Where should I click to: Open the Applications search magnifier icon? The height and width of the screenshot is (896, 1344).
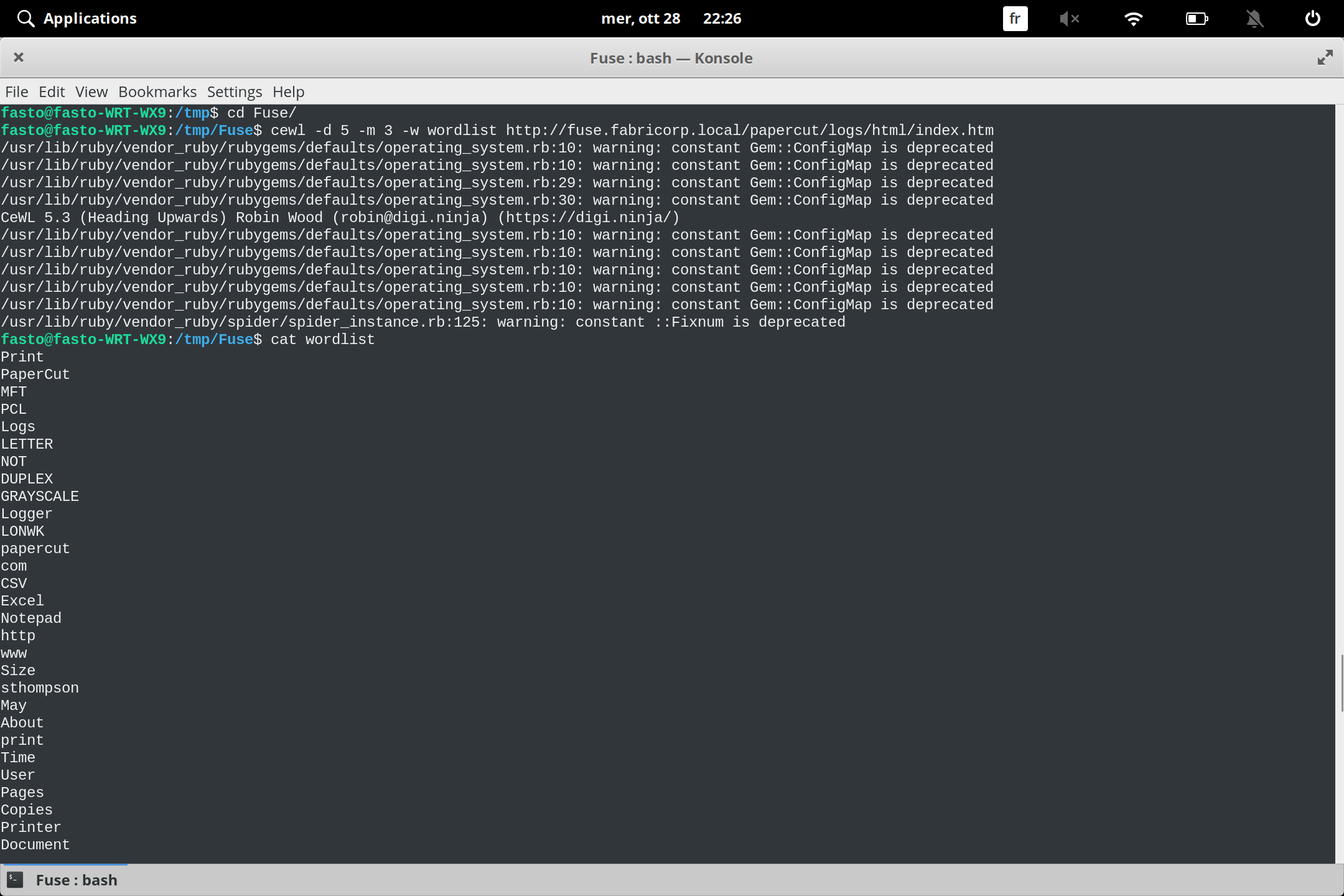[26, 18]
